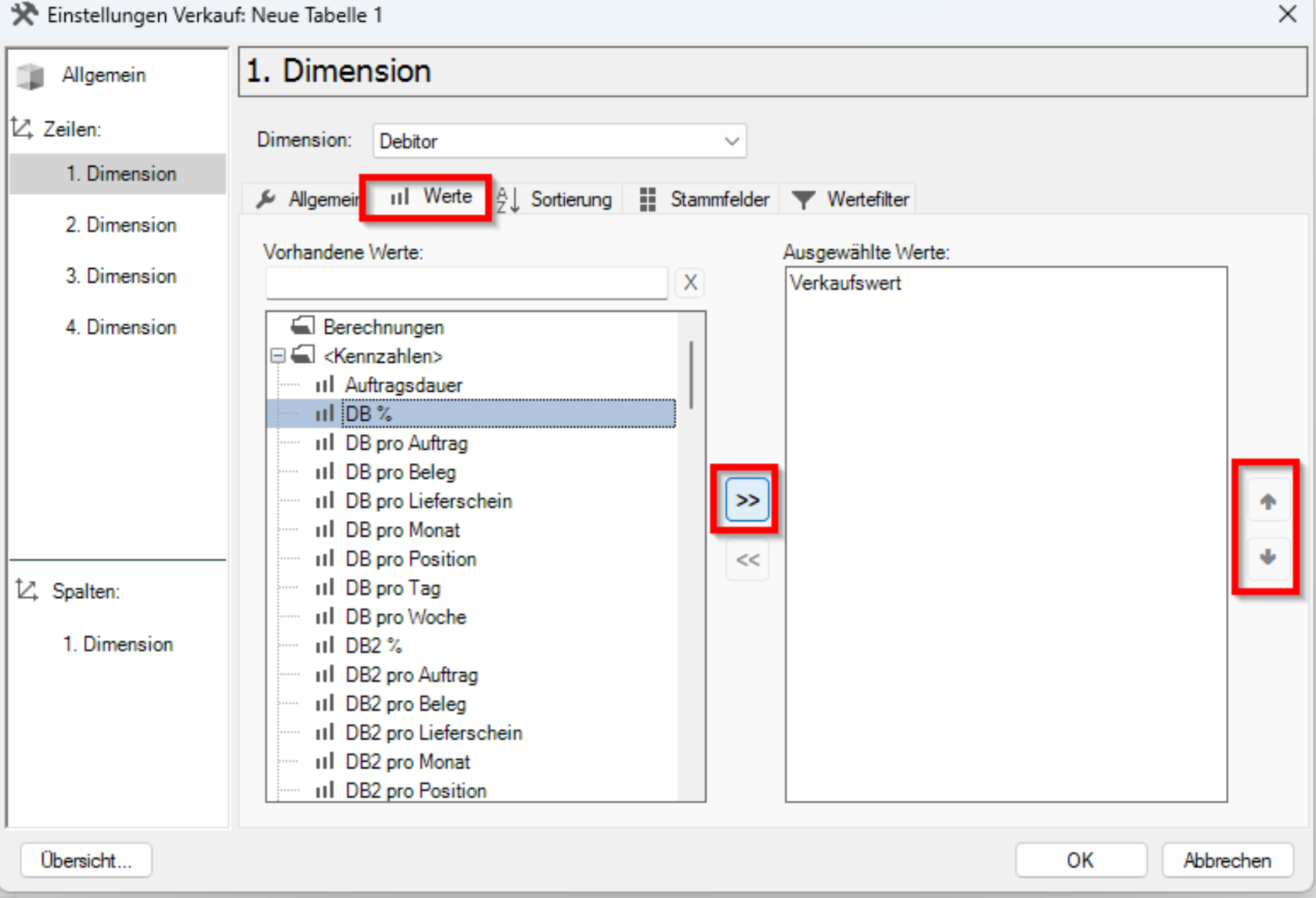This screenshot has width=1316, height=898.
Task: Click bar chart icon next to Auftragsdauer
Action: pyautogui.click(x=324, y=385)
